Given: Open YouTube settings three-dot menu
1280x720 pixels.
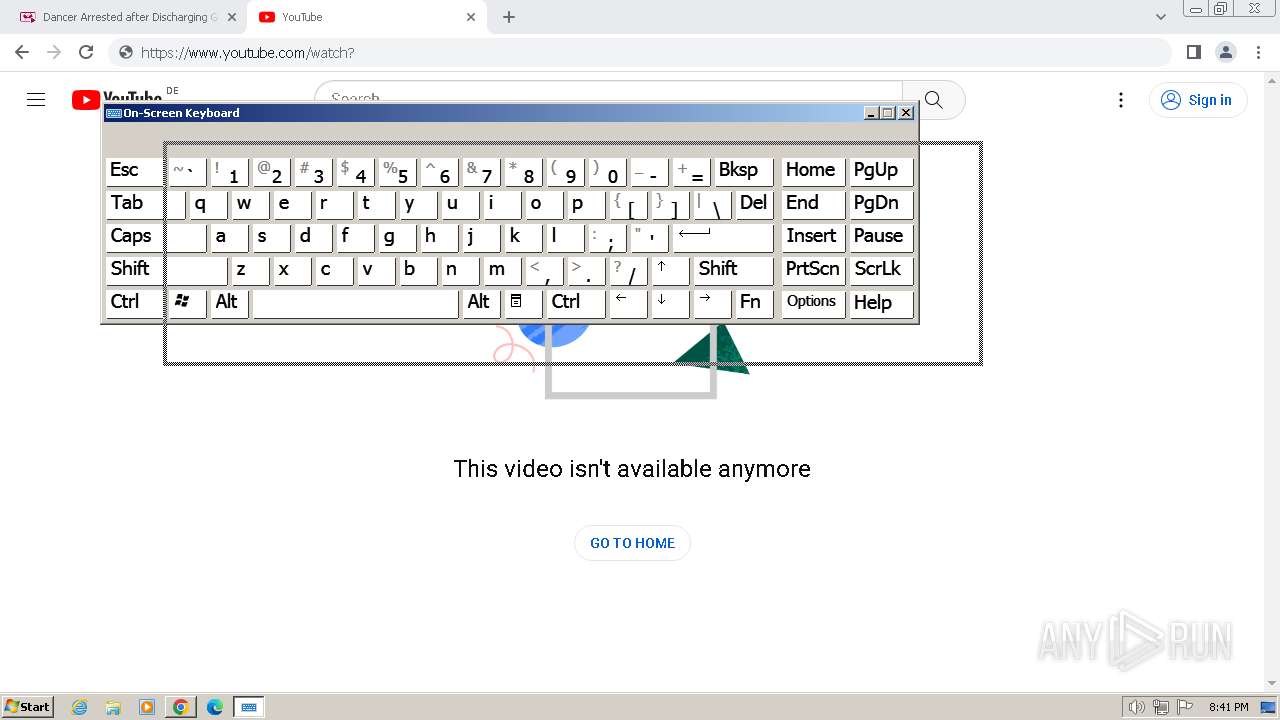Looking at the screenshot, I should pos(1121,99).
